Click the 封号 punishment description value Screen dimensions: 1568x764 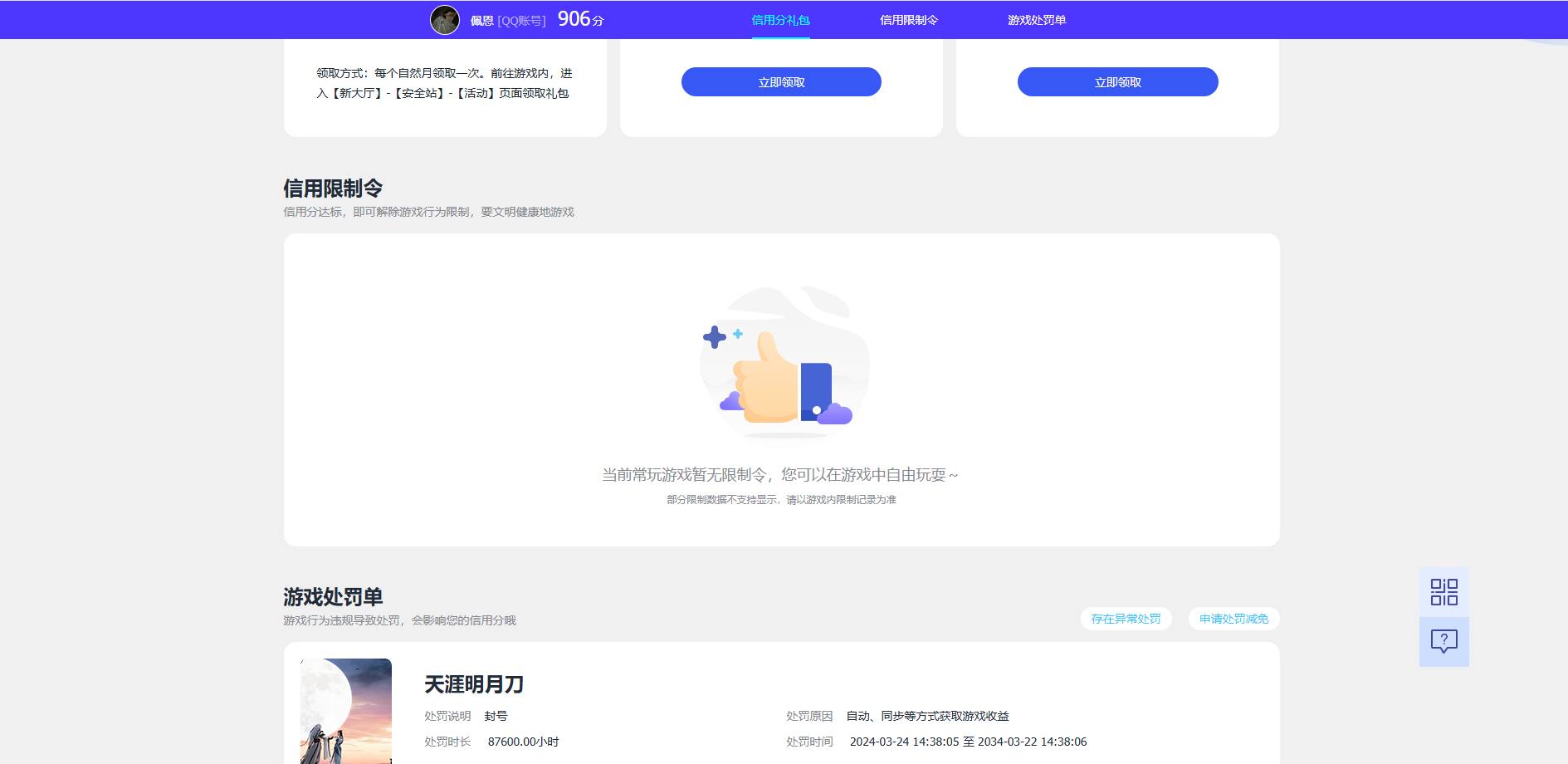point(496,716)
